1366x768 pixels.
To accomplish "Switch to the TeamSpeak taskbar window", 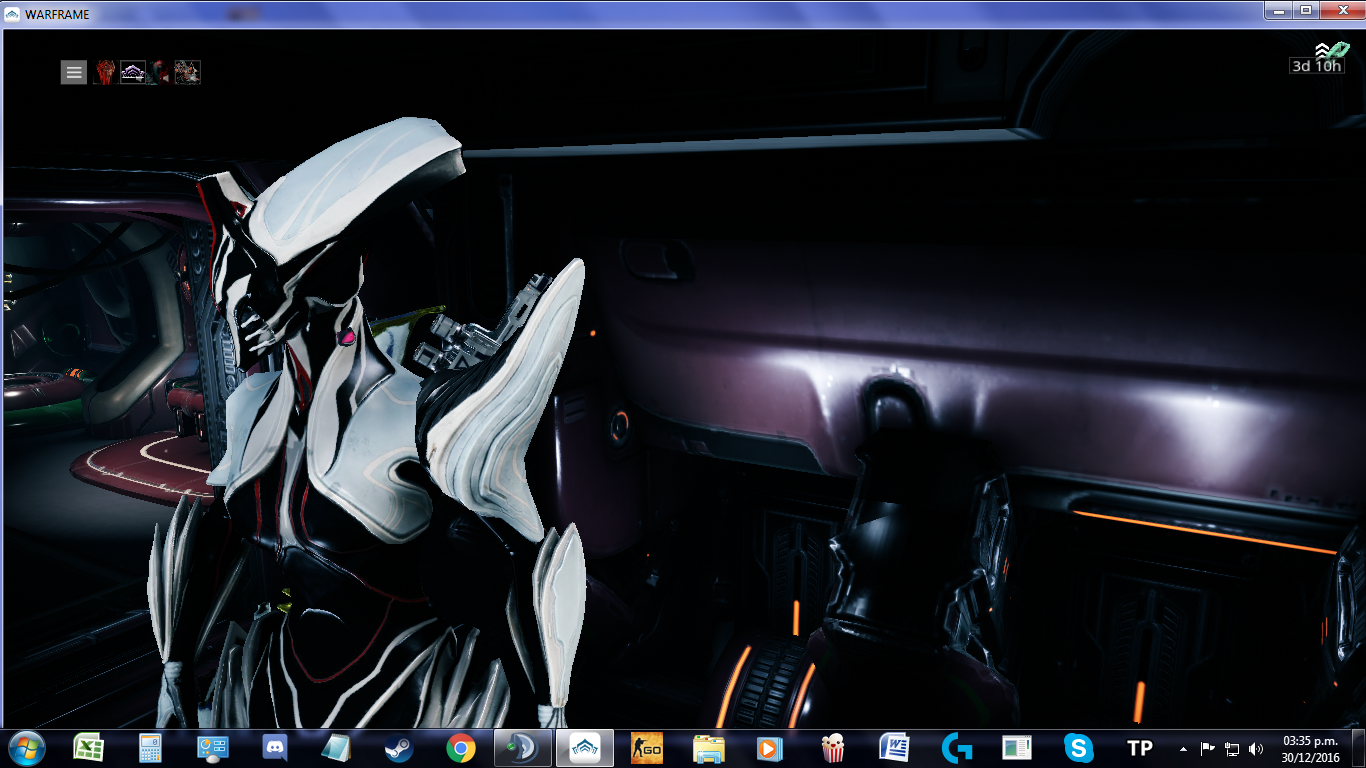I will pyautogui.click(x=523, y=748).
